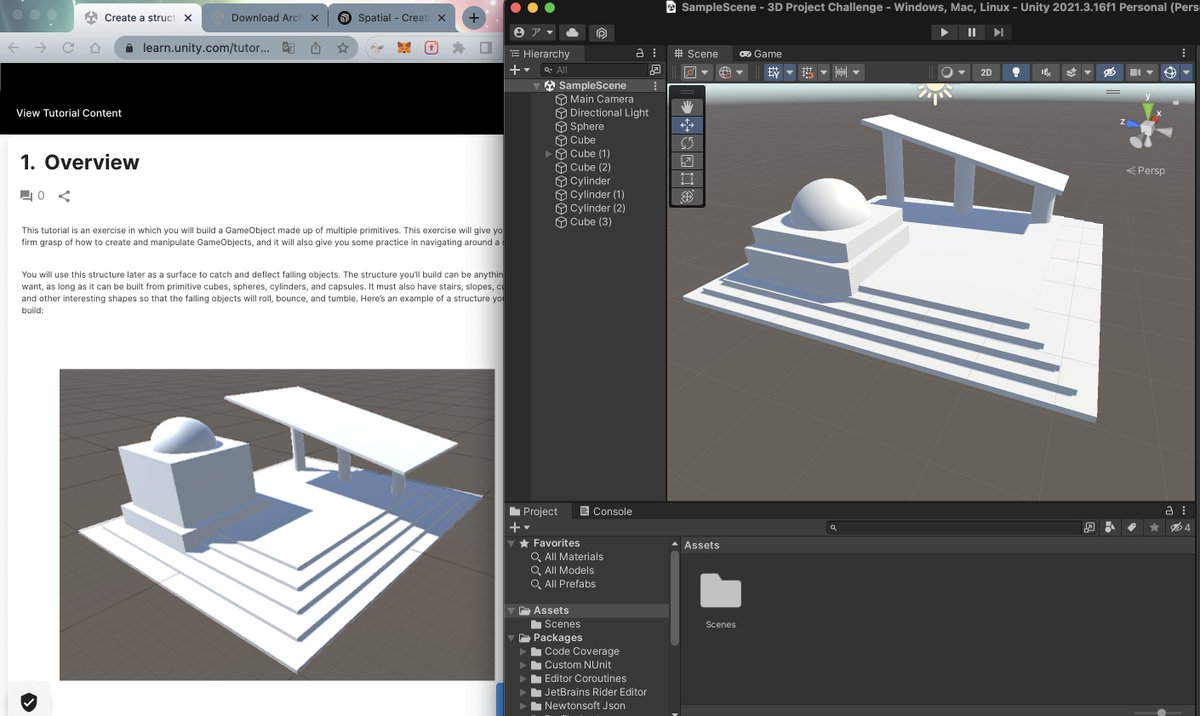Select the Project tab
Screen dimensions: 1200x716
[x=534, y=511]
